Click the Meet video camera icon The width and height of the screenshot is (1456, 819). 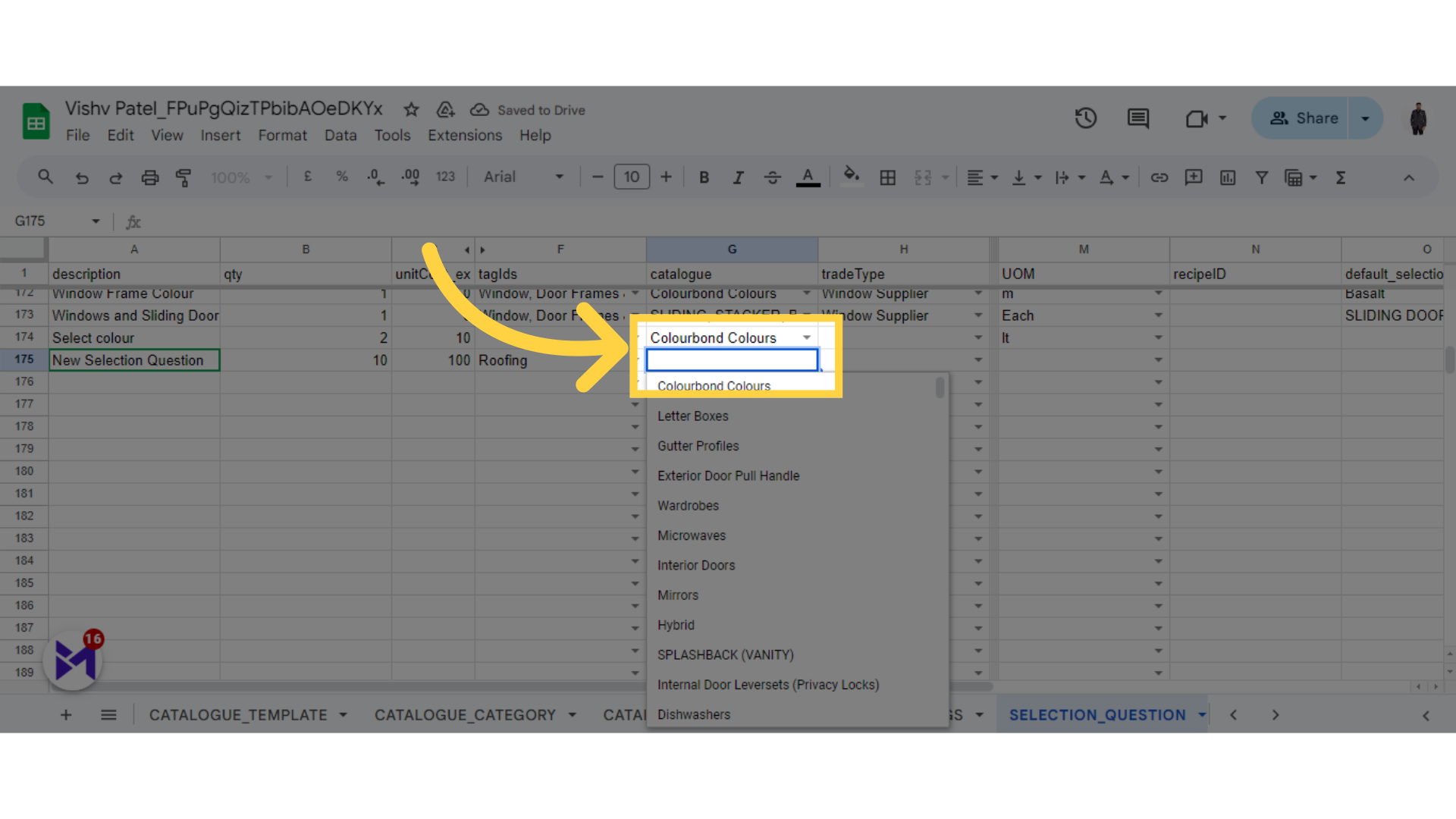click(1197, 118)
